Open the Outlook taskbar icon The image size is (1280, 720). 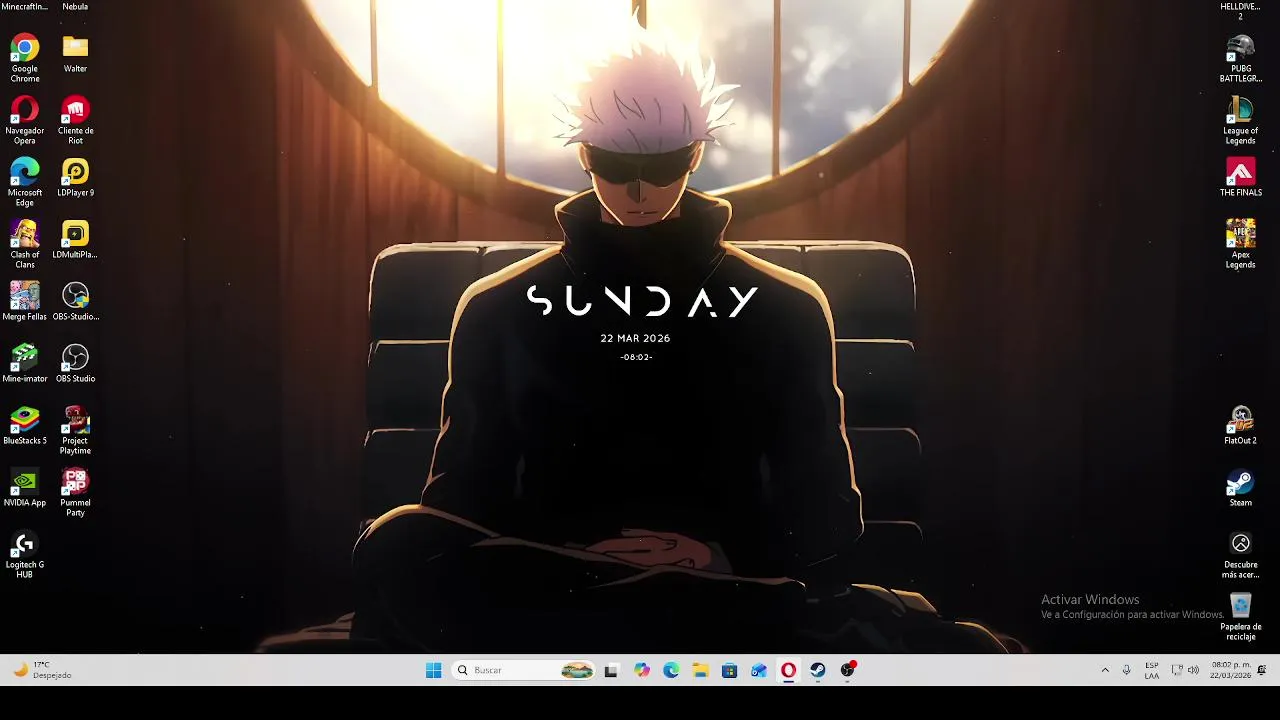759,670
